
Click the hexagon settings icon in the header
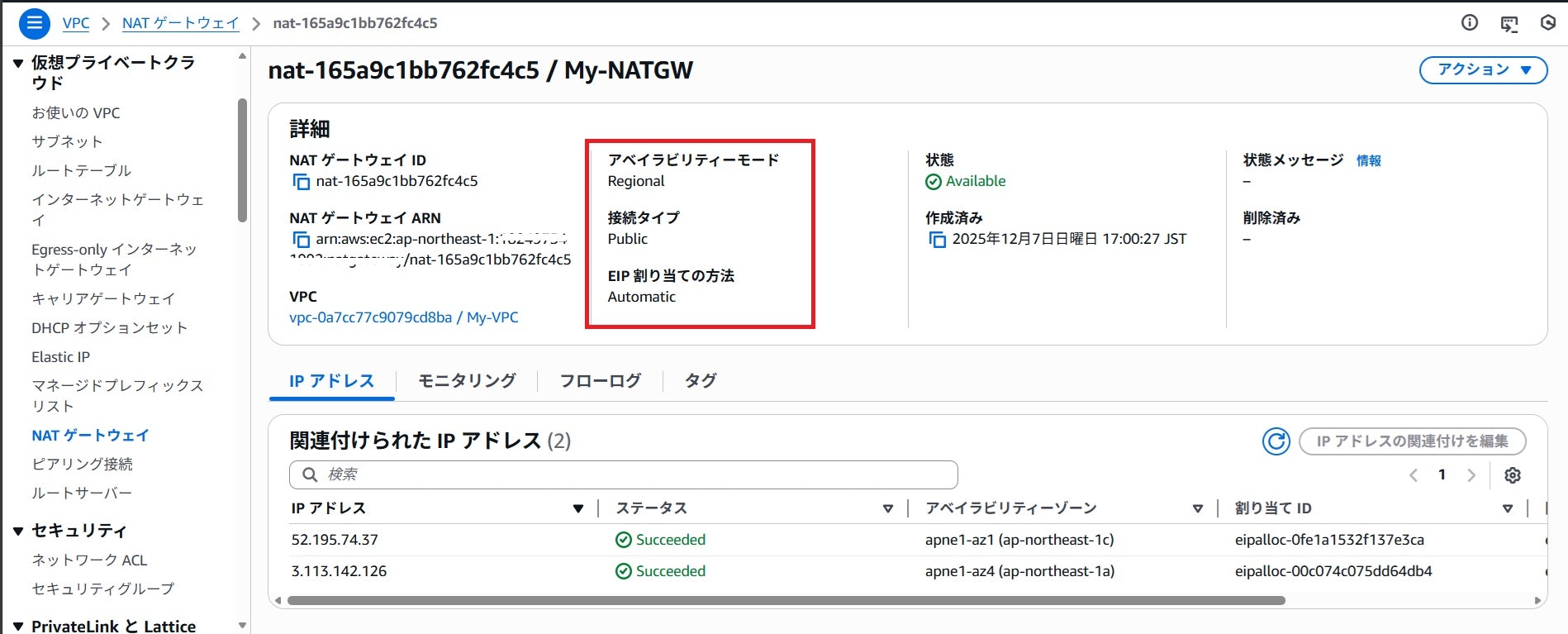(x=1548, y=23)
